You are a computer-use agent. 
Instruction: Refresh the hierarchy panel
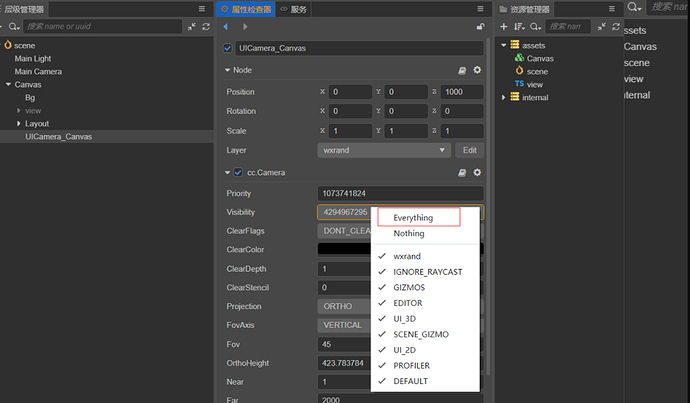point(206,27)
